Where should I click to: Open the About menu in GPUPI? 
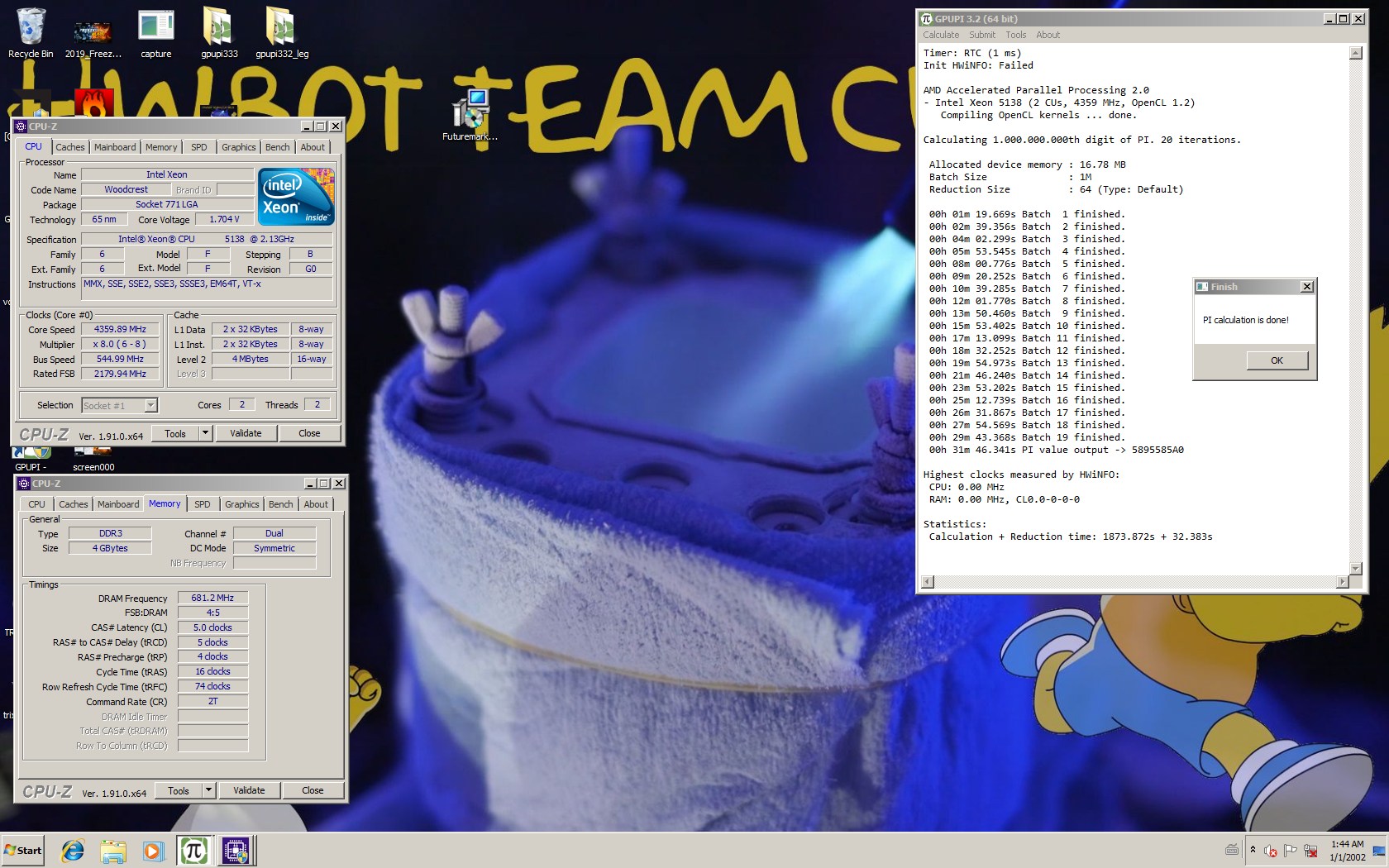tap(1048, 35)
